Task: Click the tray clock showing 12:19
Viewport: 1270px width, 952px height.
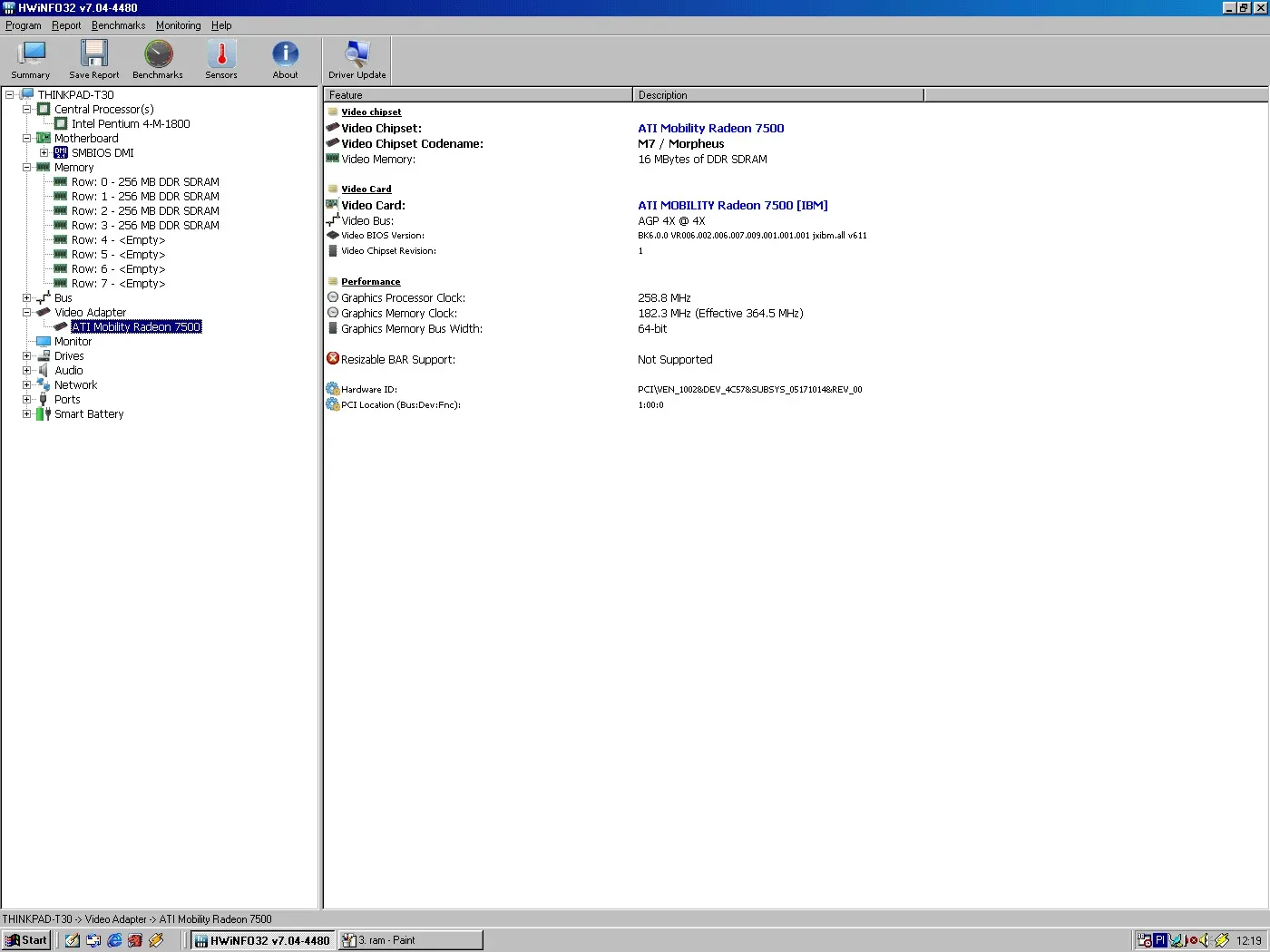Action: [x=1248, y=940]
